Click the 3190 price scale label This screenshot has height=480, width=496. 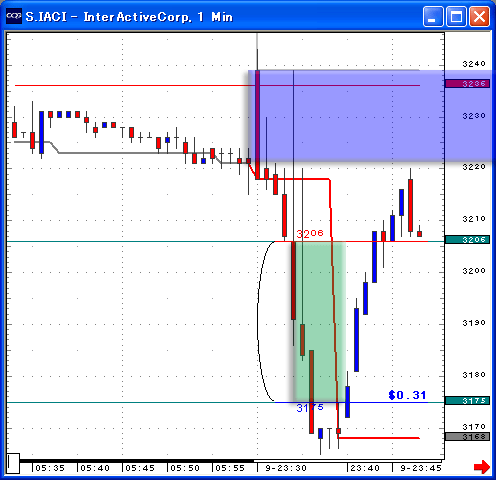(474, 323)
